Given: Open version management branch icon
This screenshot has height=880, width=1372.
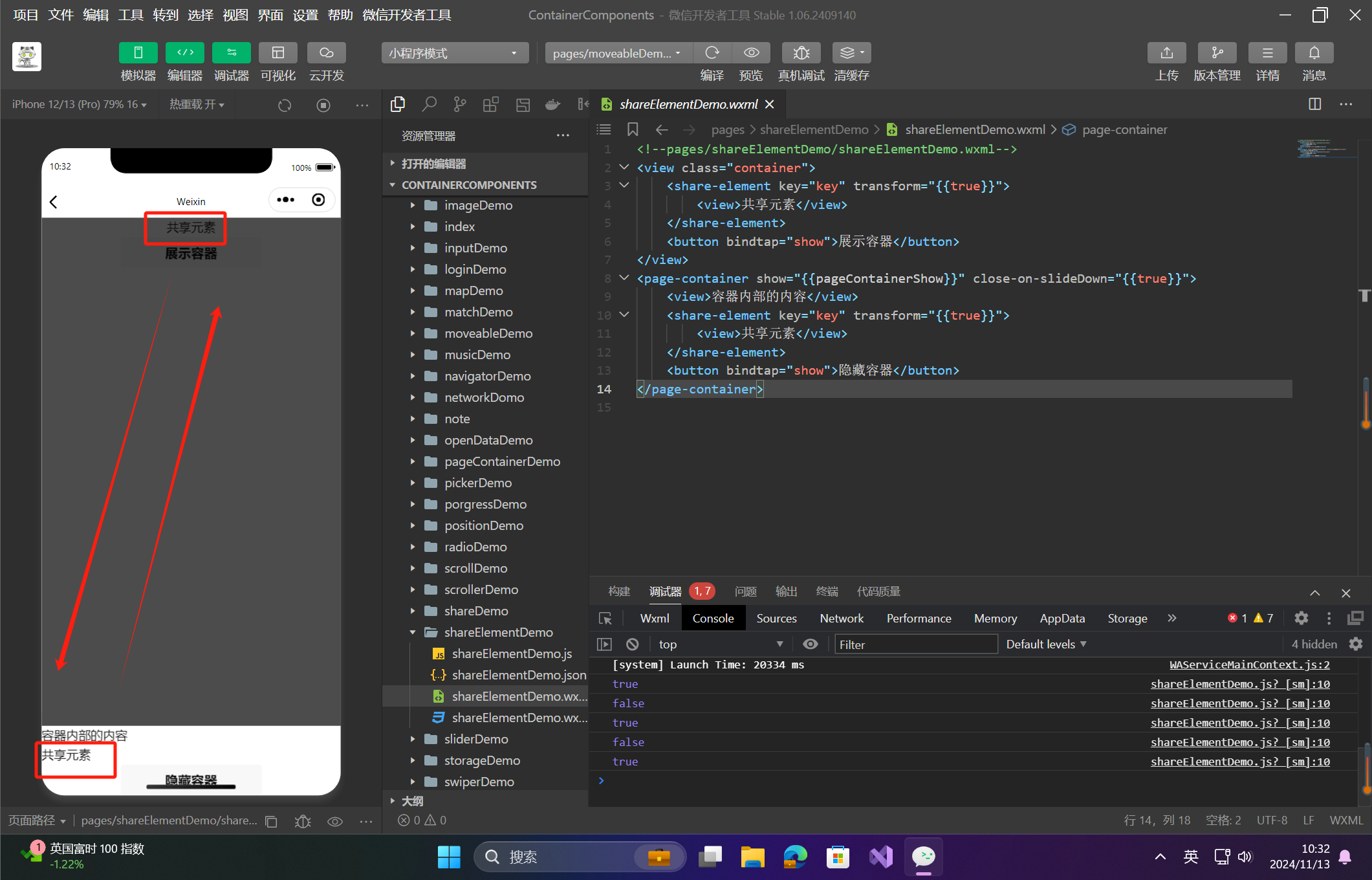Looking at the screenshot, I should coord(1217,53).
